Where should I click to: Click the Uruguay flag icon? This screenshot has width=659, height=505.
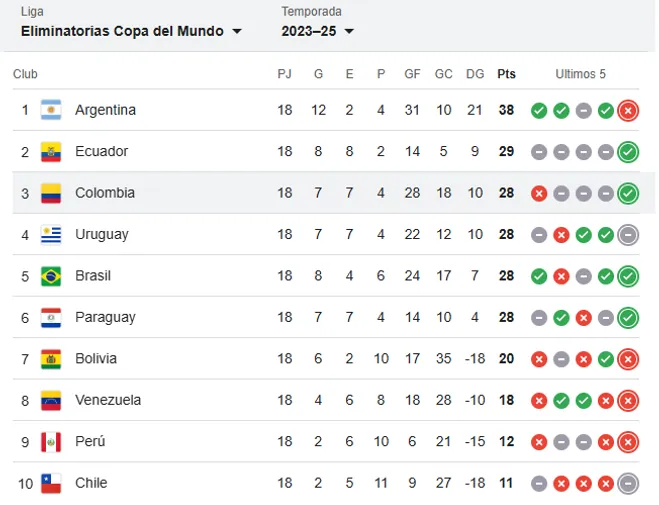[51, 235]
